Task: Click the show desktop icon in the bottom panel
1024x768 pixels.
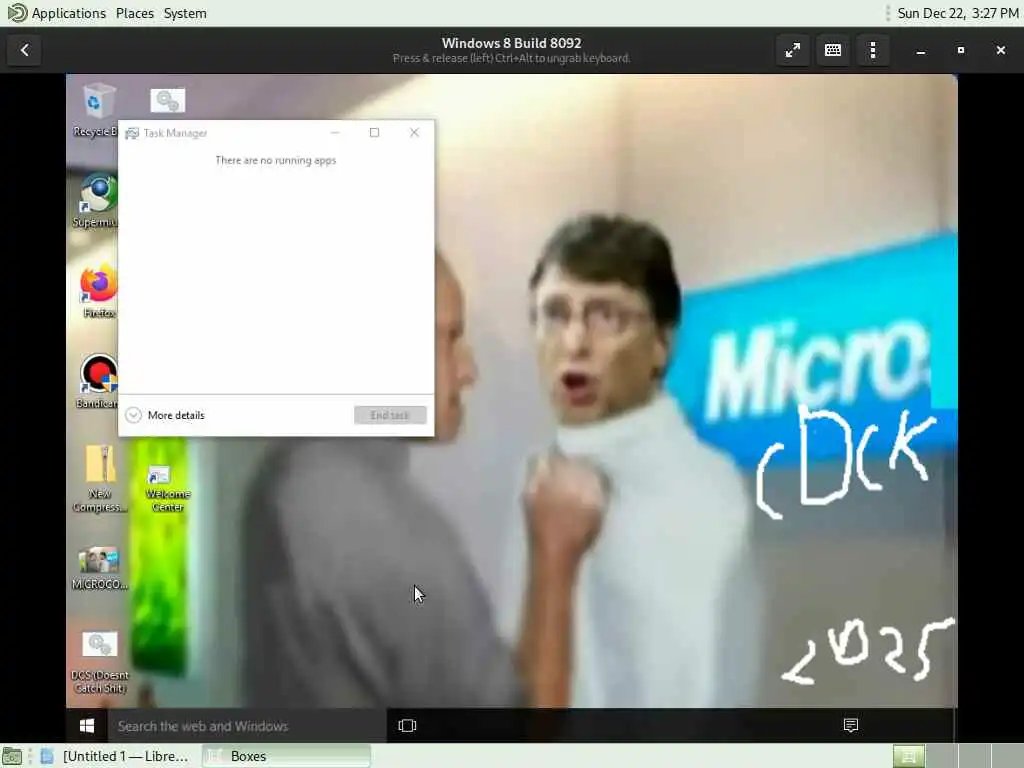Action: [x=12, y=756]
